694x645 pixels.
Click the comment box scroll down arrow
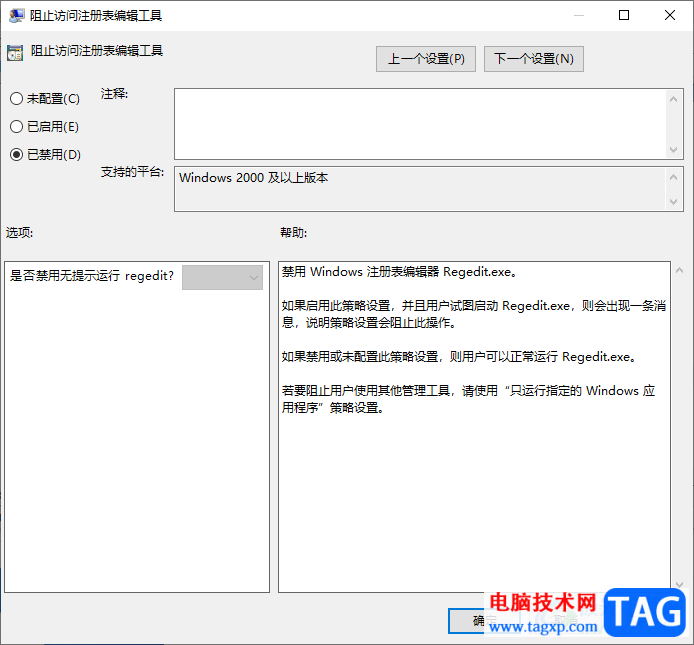tap(673, 150)
